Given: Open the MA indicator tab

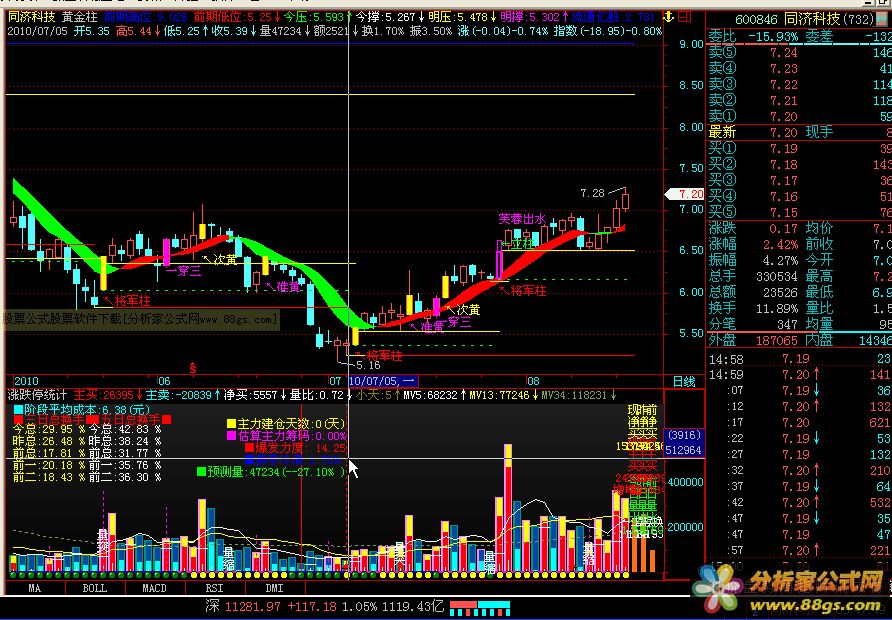Looking at the screenshot, I should click(35, 588).
